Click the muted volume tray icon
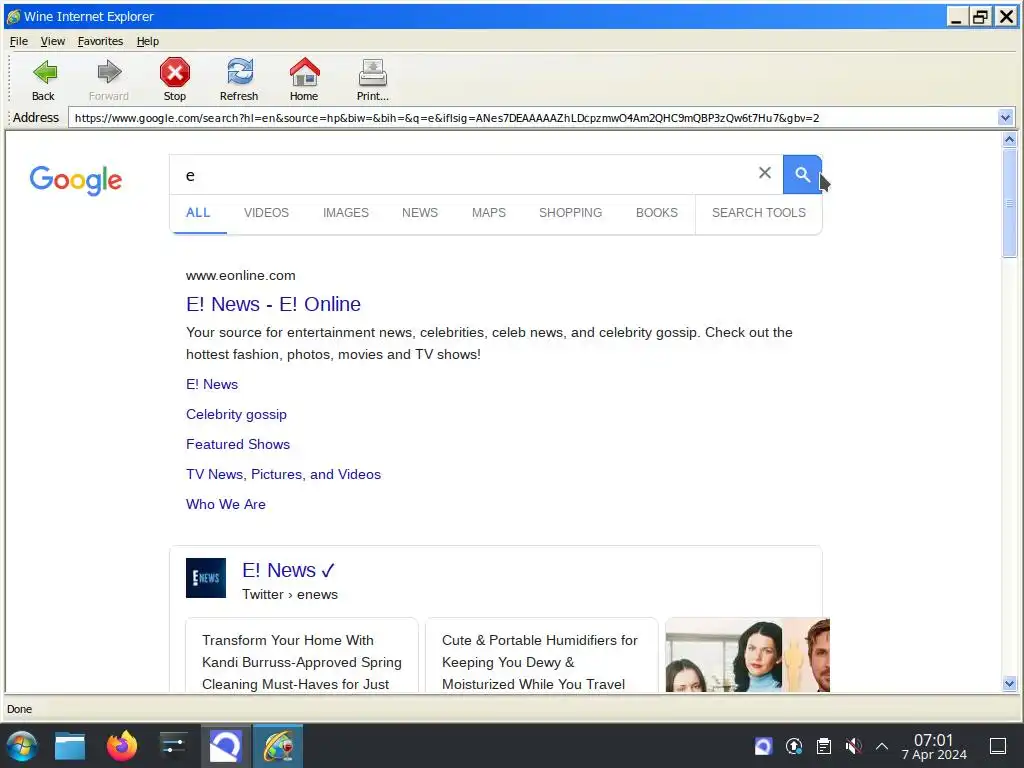 tap(853, 746)
